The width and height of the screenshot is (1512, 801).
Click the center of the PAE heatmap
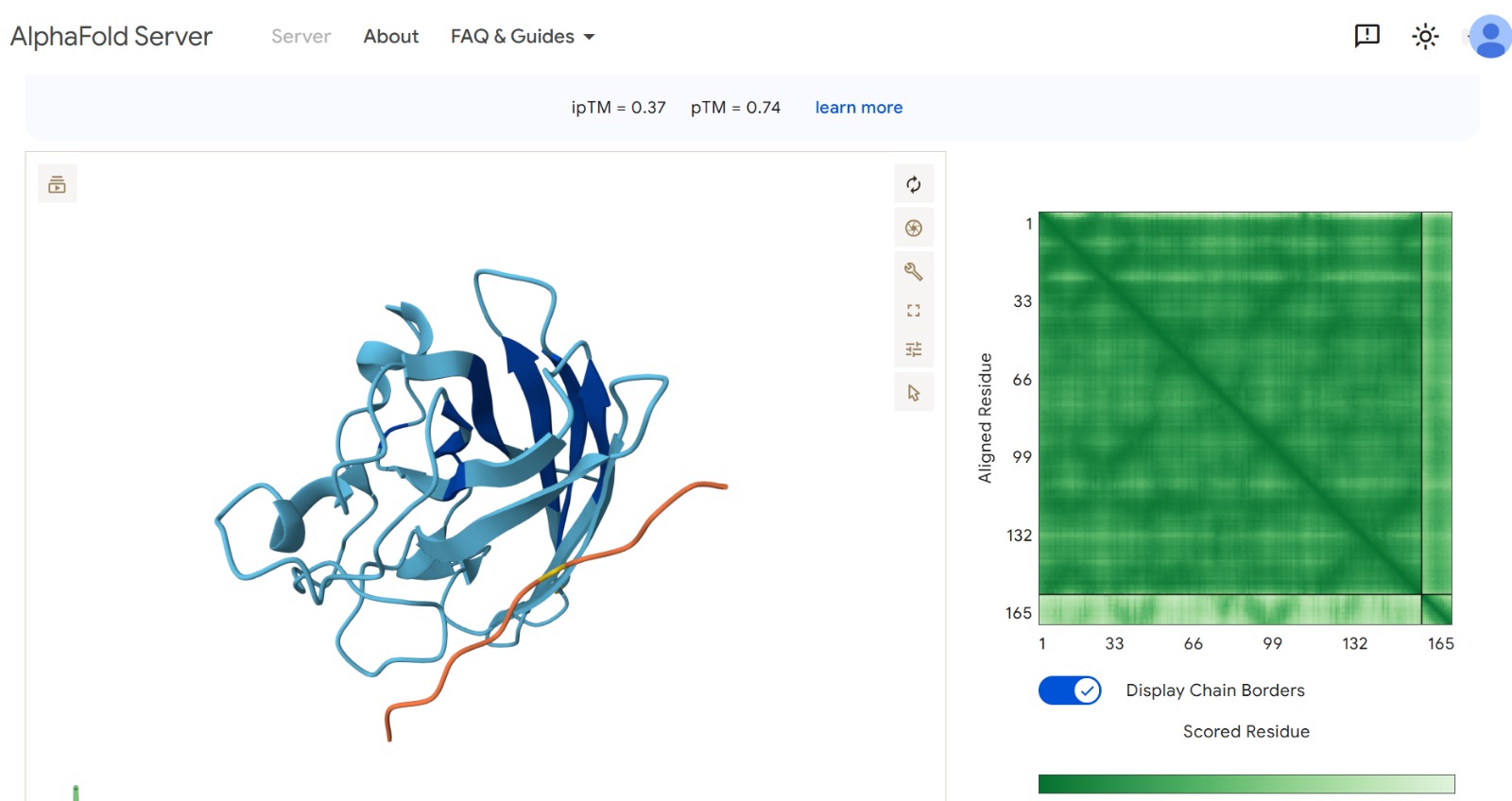(x=1245, y=418)
